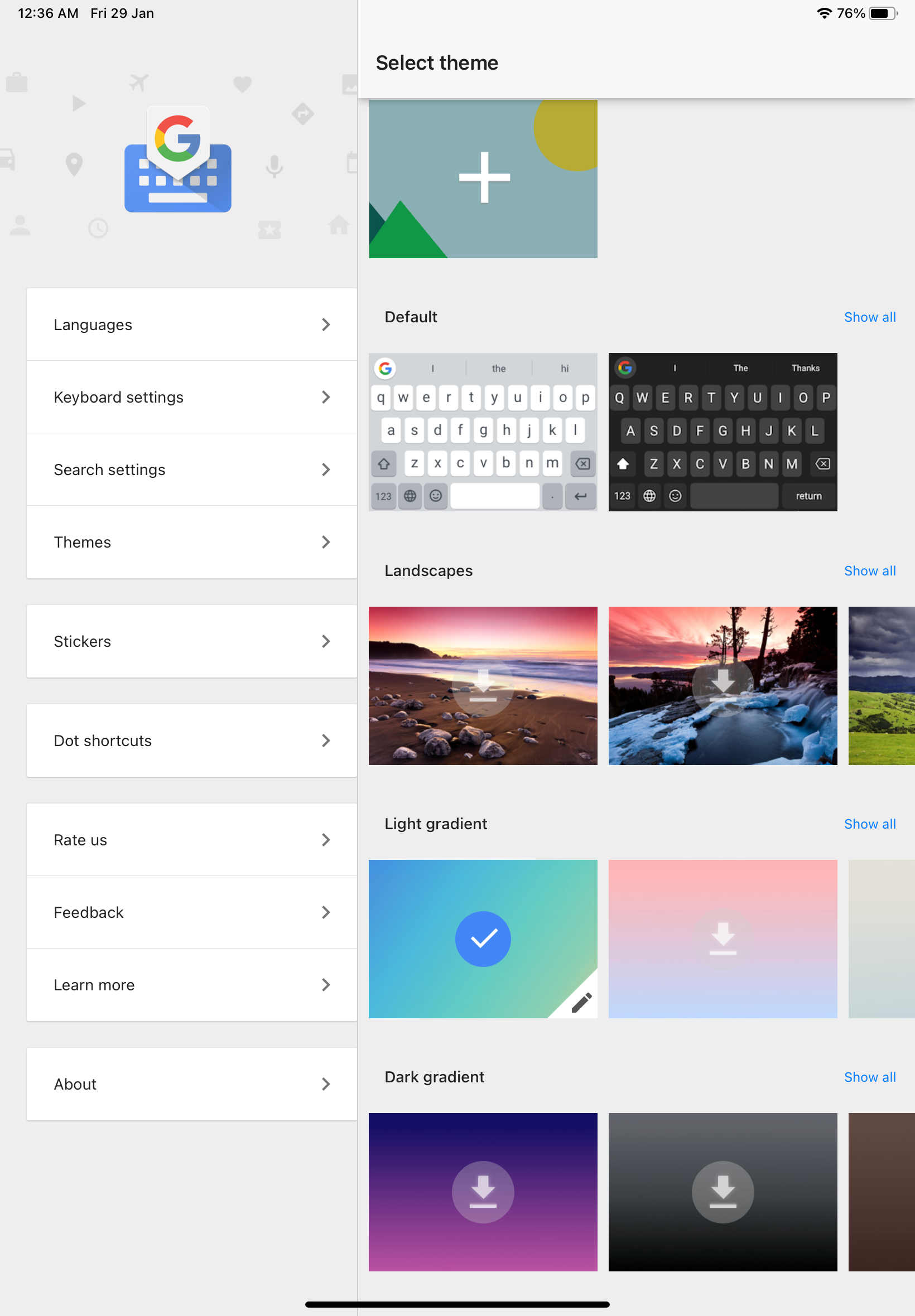This screenshot has height=1316, width=915.
Task: Tap the Wi-Fi icon in the status bar
Action: point(824,13)
